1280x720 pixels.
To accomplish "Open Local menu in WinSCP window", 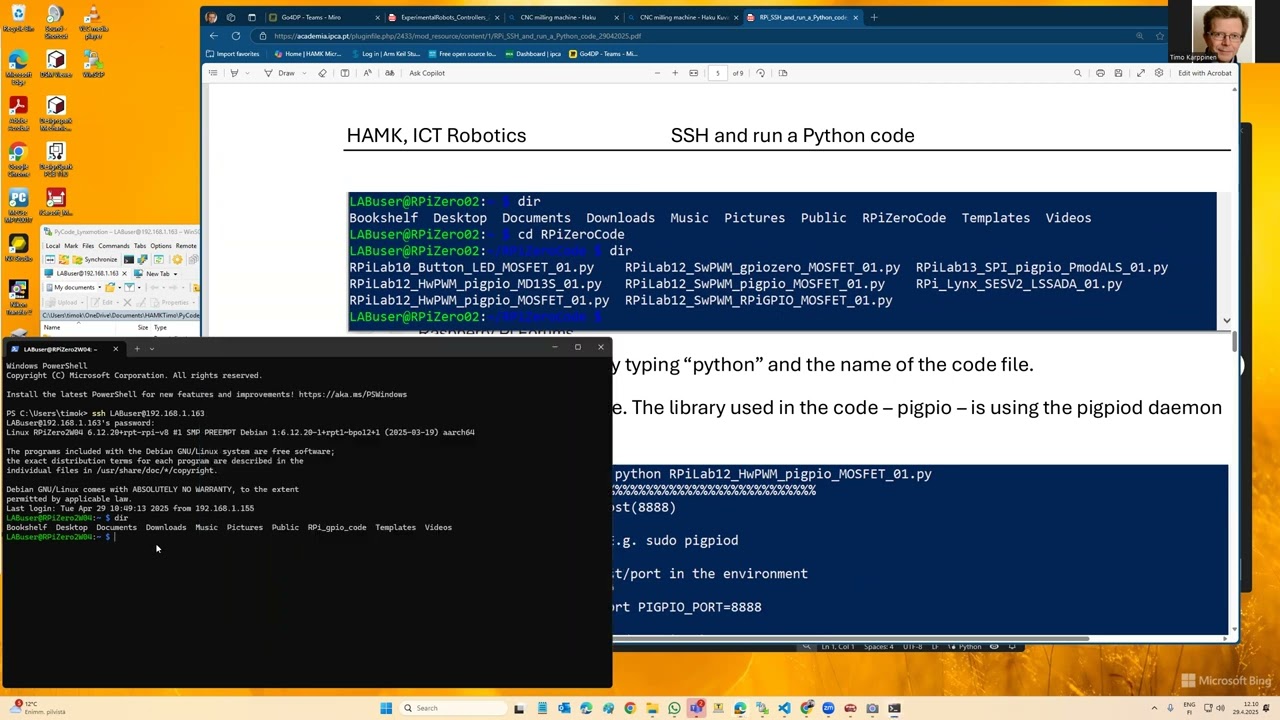I will tap(53, 246).
